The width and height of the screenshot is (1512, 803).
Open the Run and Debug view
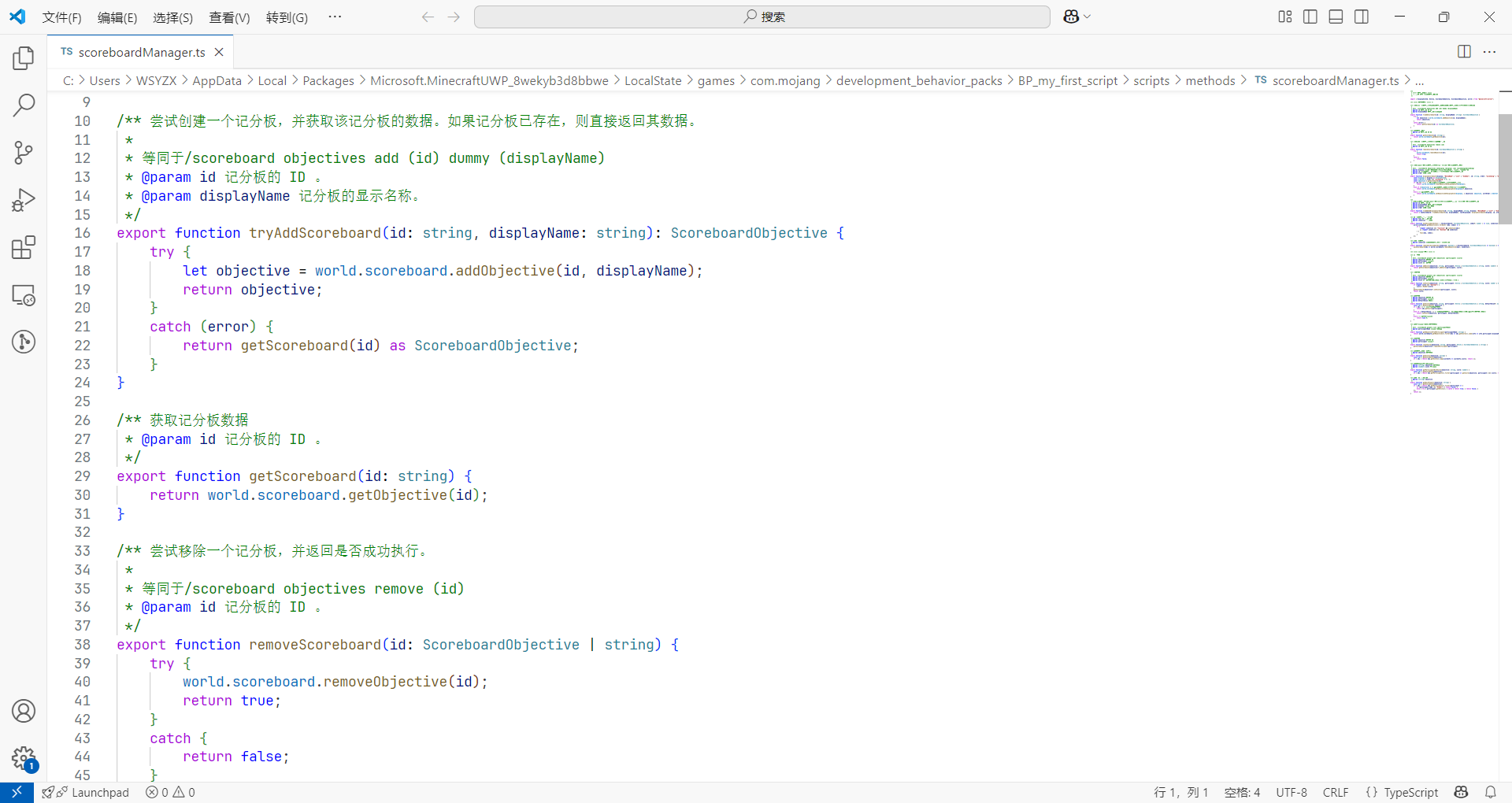click(x=24, y=200)
